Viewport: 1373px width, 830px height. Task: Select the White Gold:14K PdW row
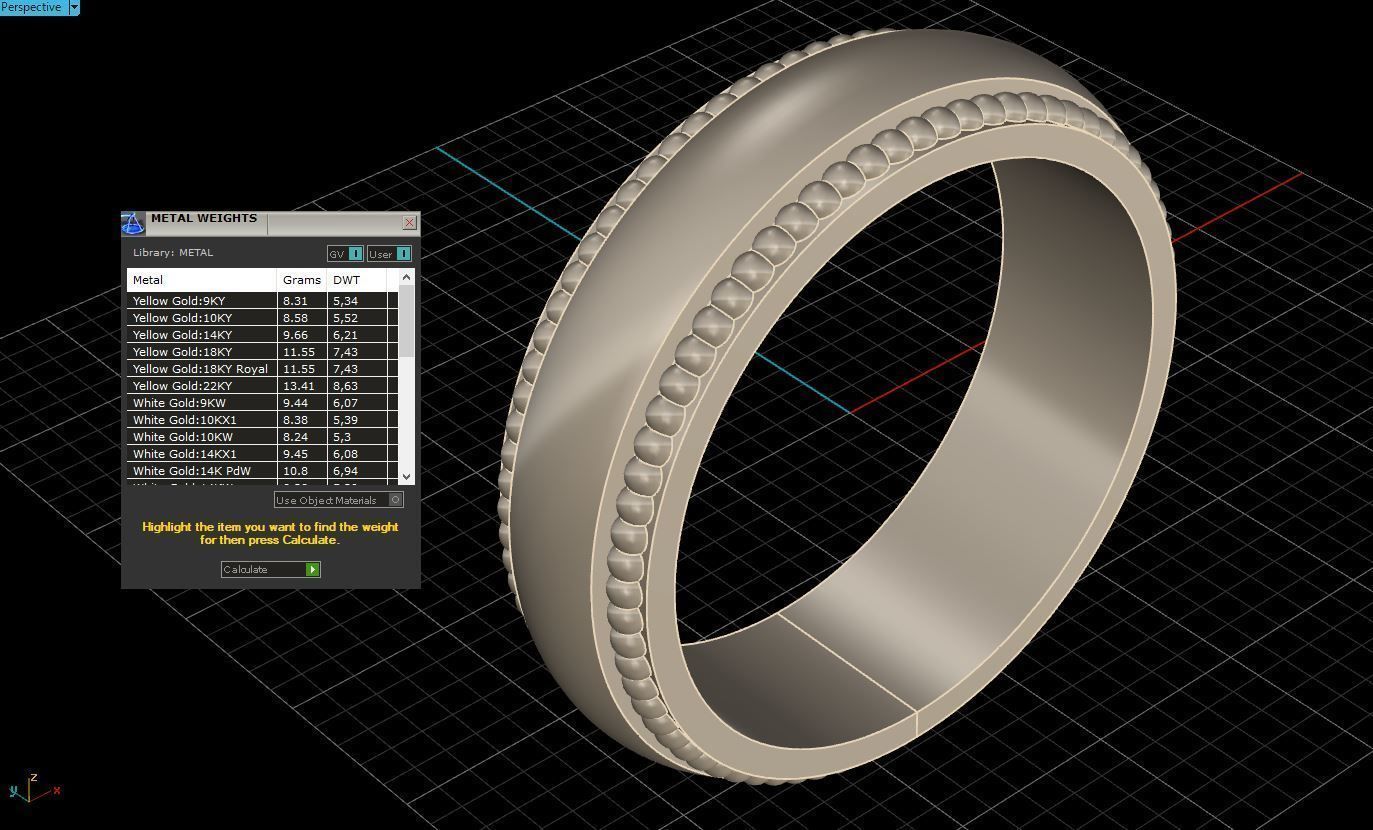click(x=262, y=471)
